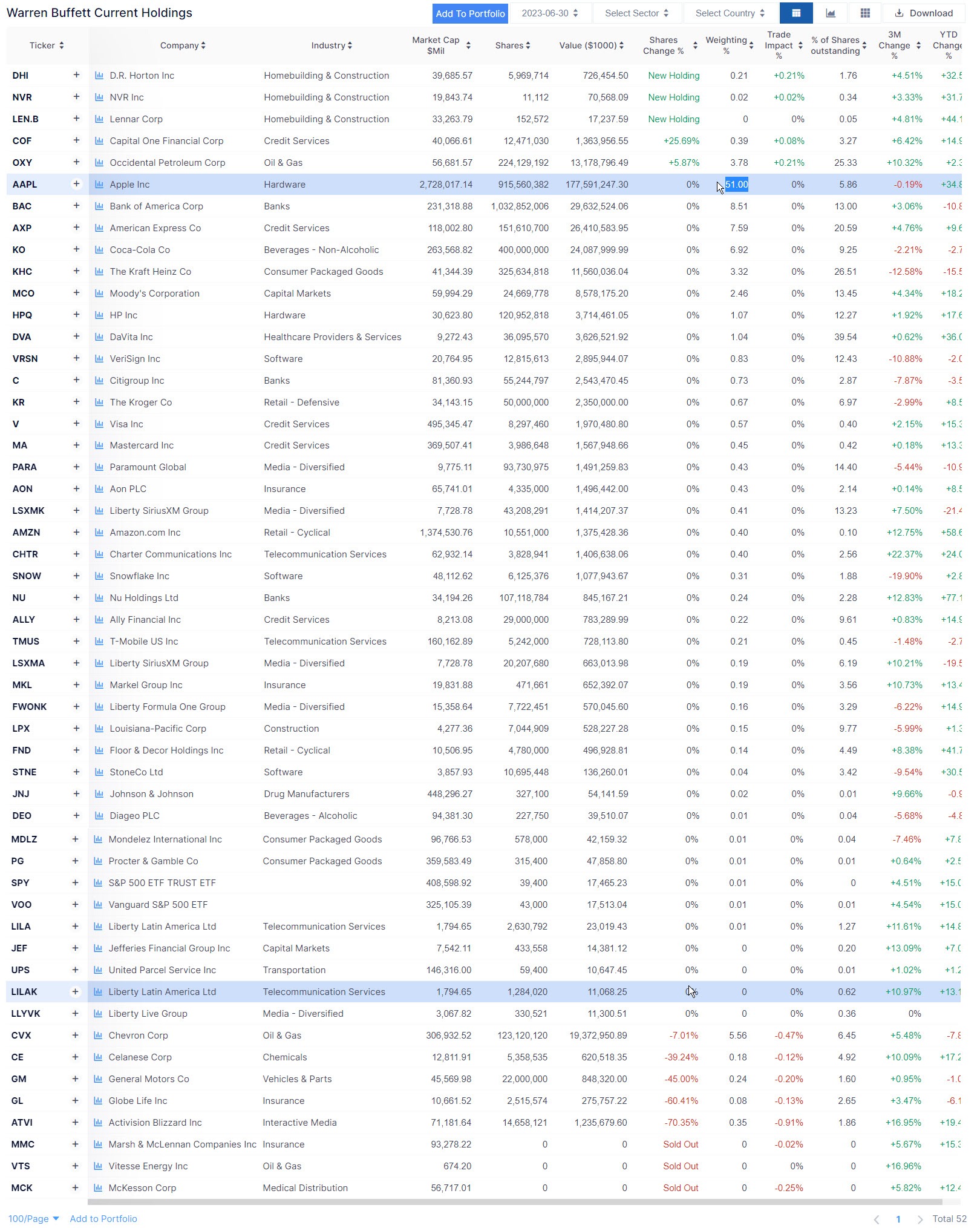Open American Express Co link
The height and width of the screenshot is (1228, 980).
pyautogui.click(x=155, y=228)
